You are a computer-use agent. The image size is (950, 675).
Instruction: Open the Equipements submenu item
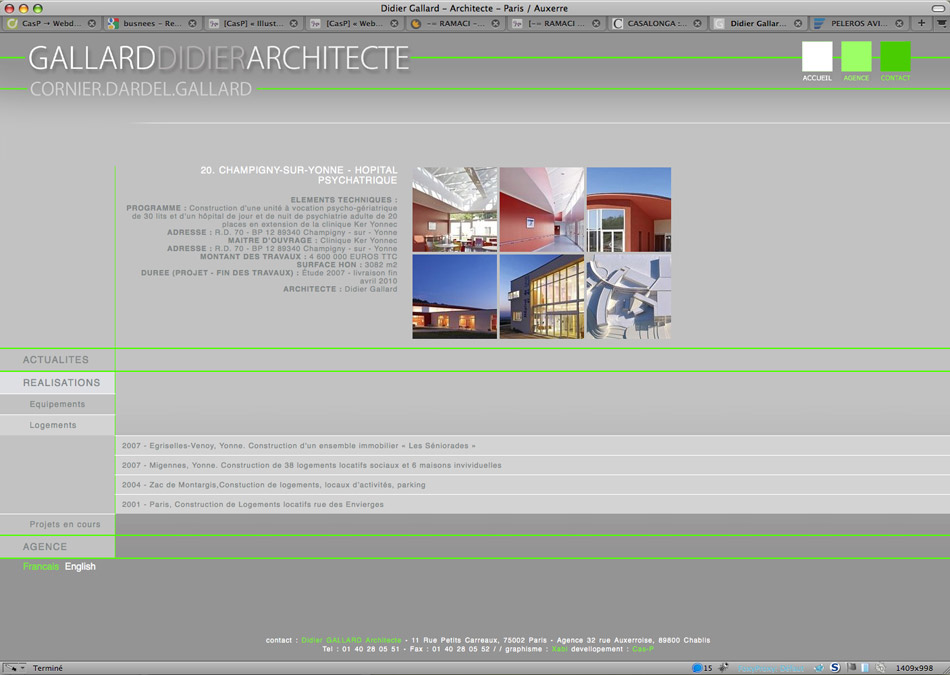point(57,405)
